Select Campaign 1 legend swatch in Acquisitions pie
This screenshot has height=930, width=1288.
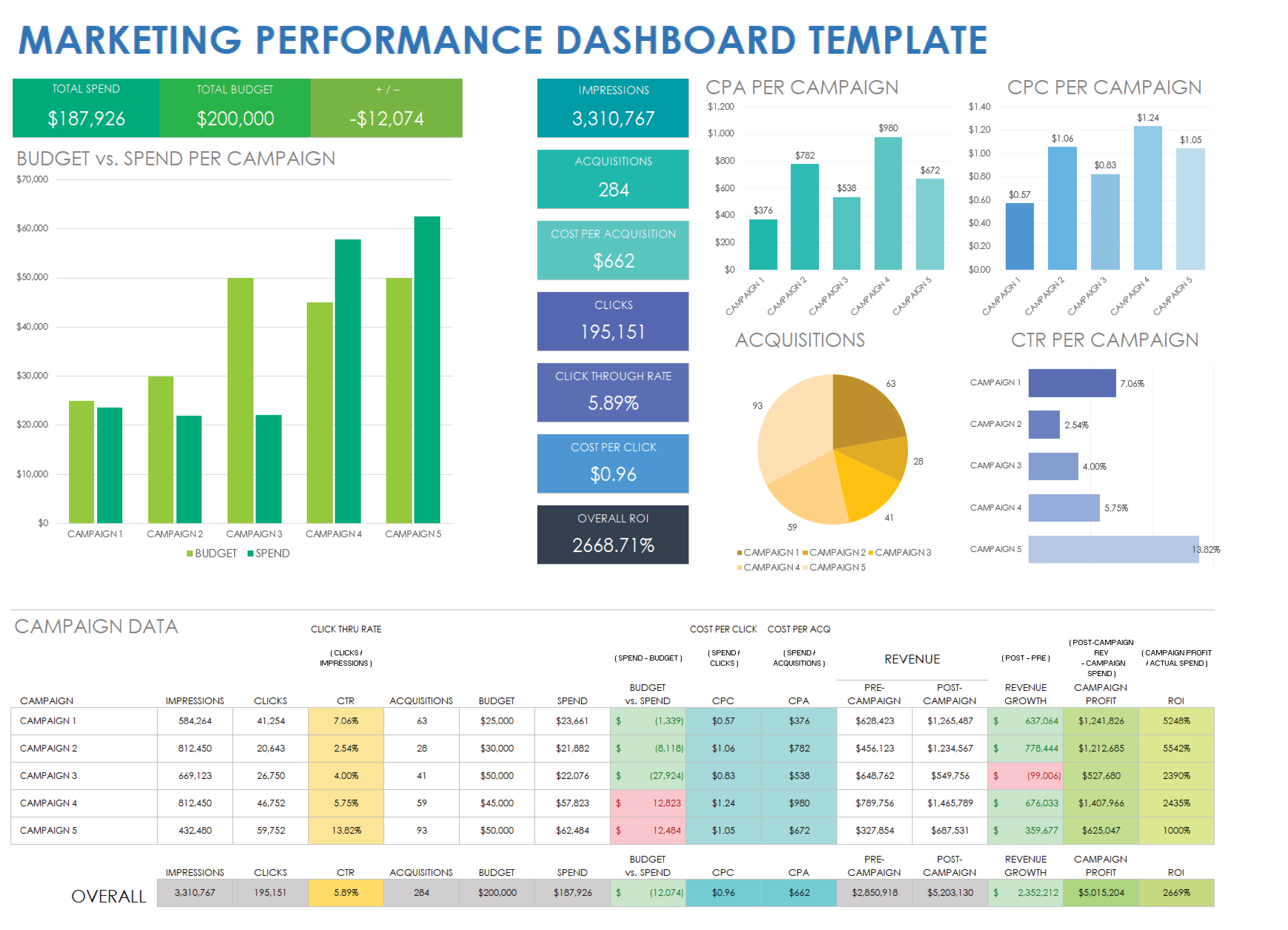coord(739,553)
